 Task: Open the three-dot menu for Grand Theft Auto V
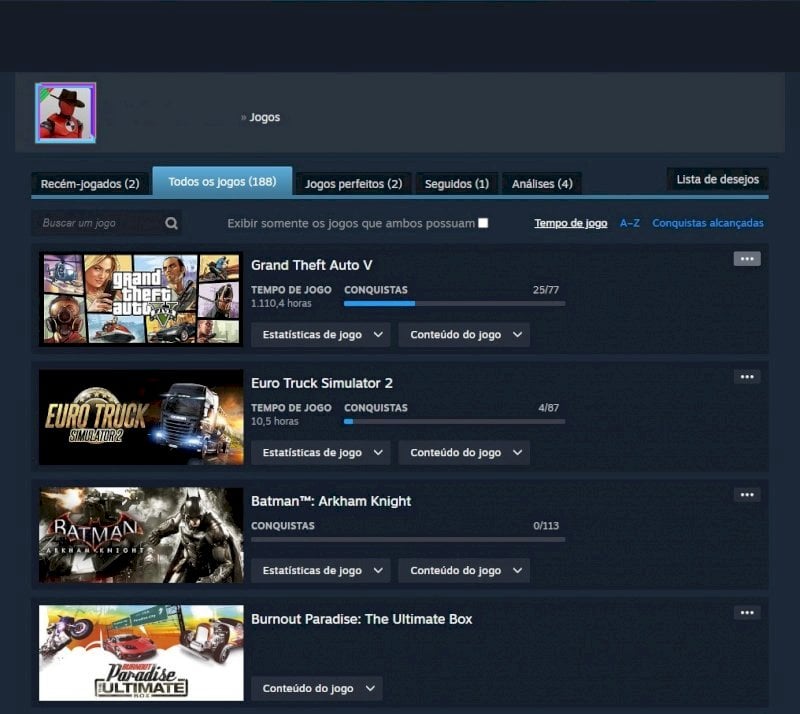click(x=747, y=259)
